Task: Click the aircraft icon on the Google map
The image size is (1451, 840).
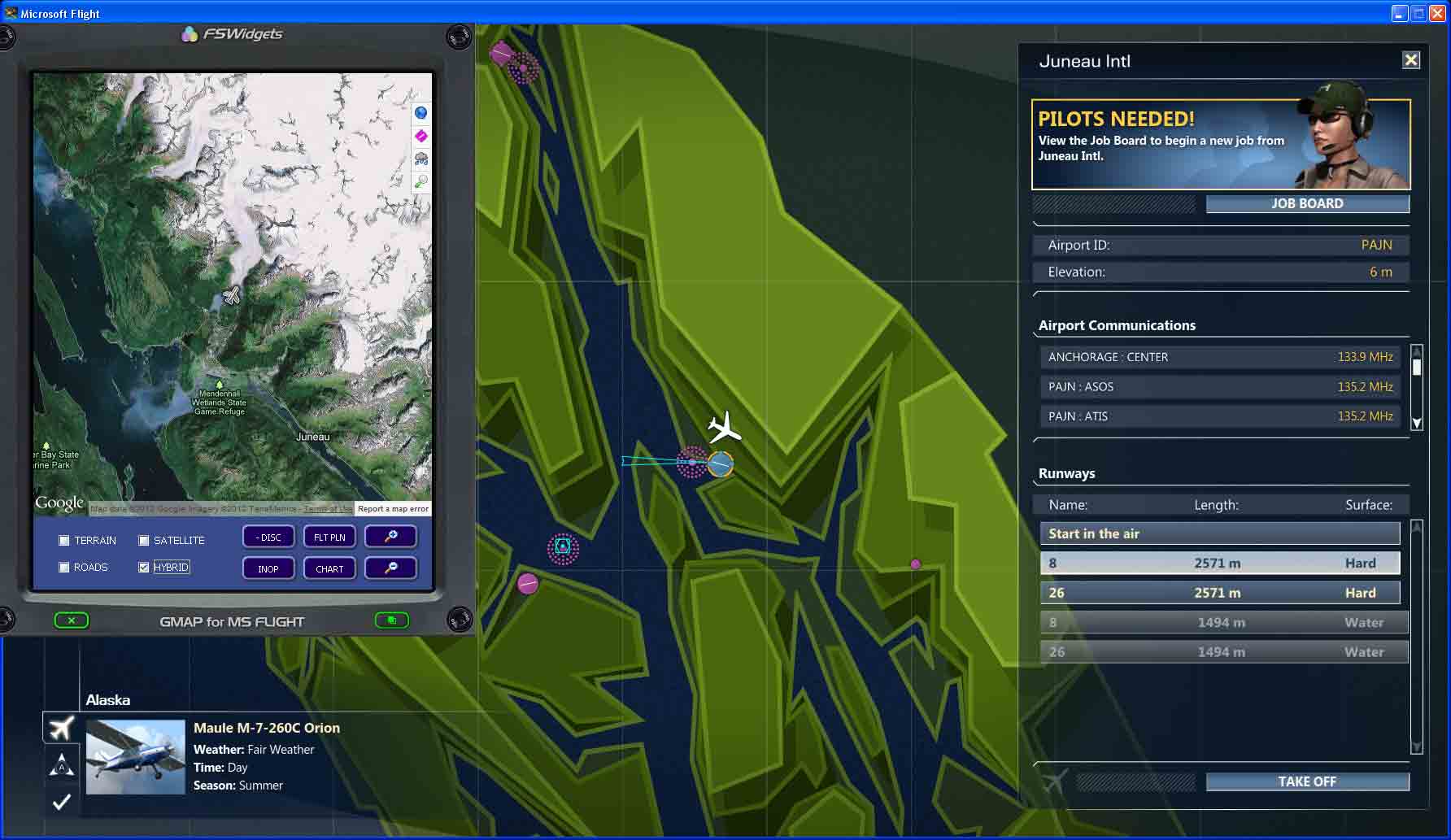Action: pyautogui.click(x=232, y=295)
